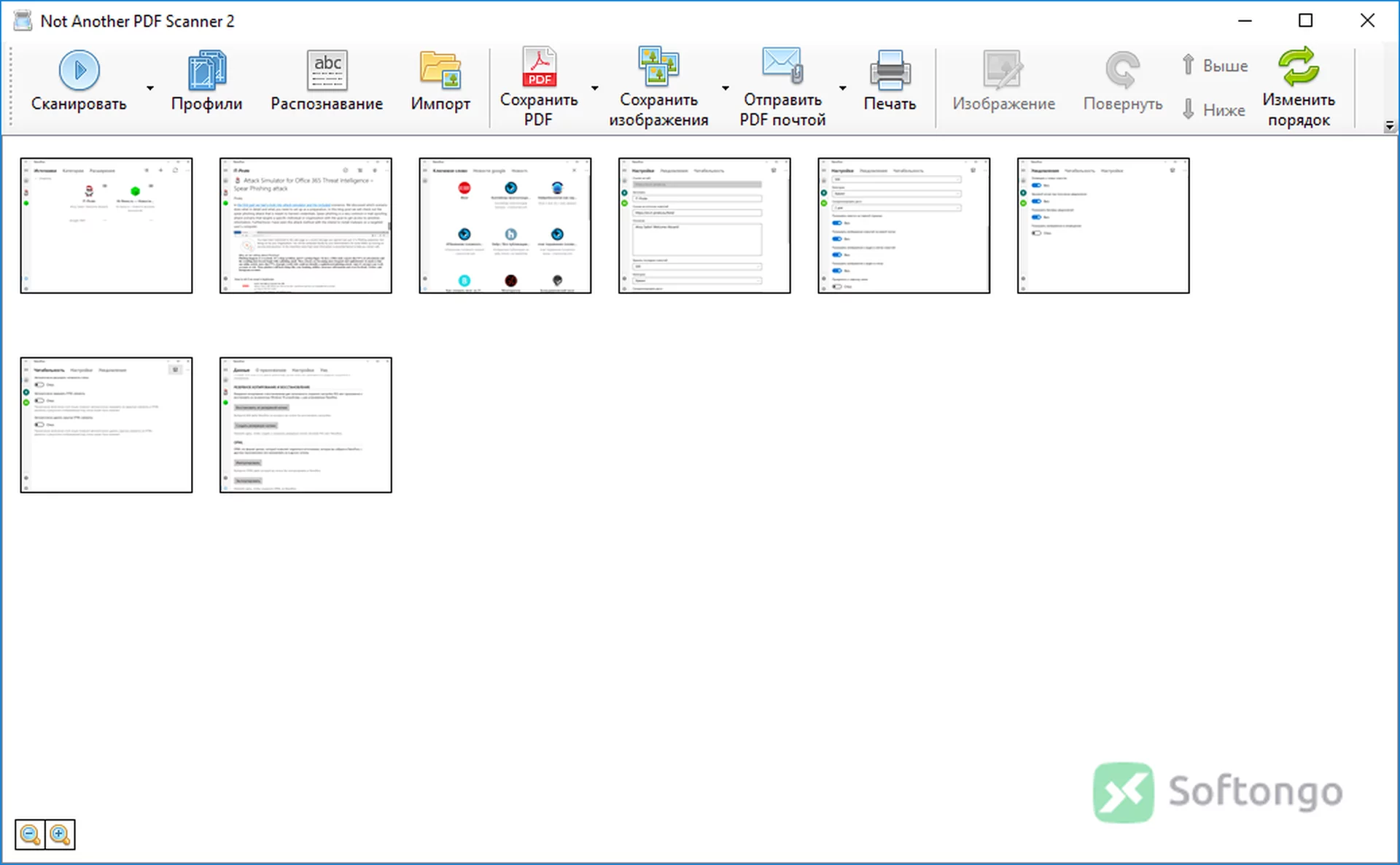1400x865 pixels.
Task: Open the toolbar overflow arrow at right edge
Action: (x=1390, y=126)
